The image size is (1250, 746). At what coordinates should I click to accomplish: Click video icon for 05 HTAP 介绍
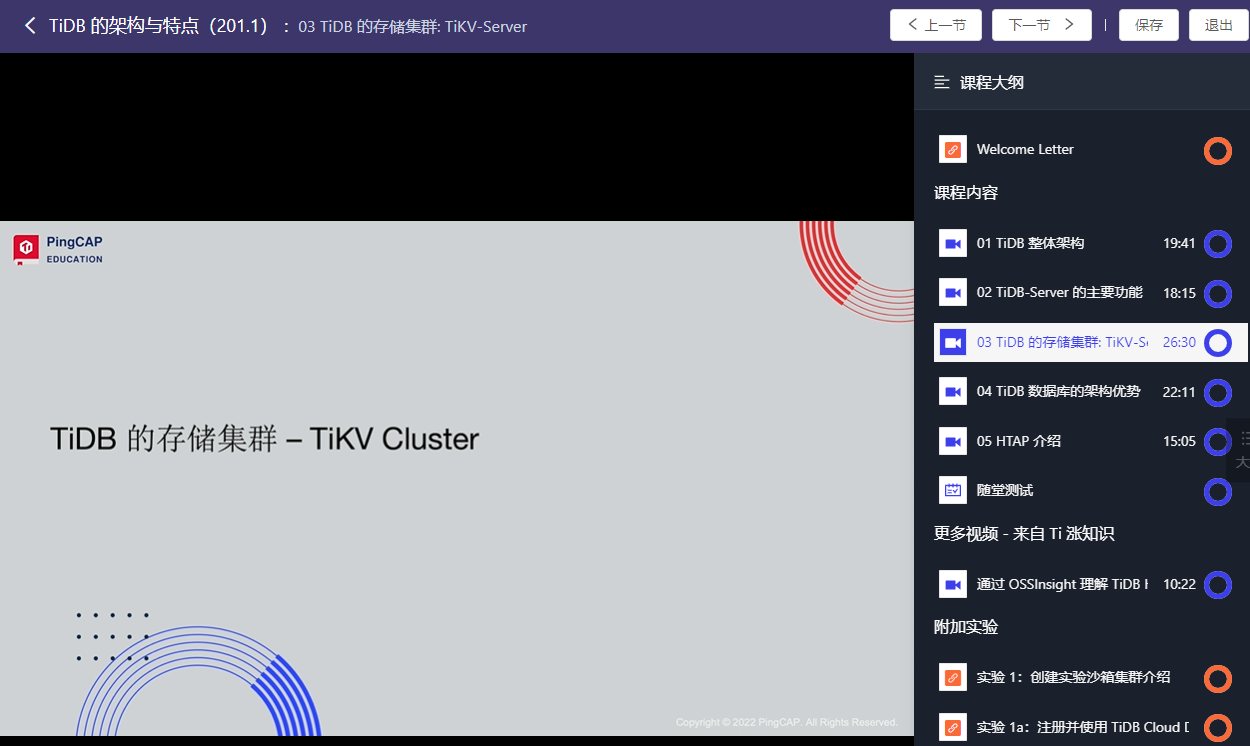pyautogui.click(x=953, y=441)
